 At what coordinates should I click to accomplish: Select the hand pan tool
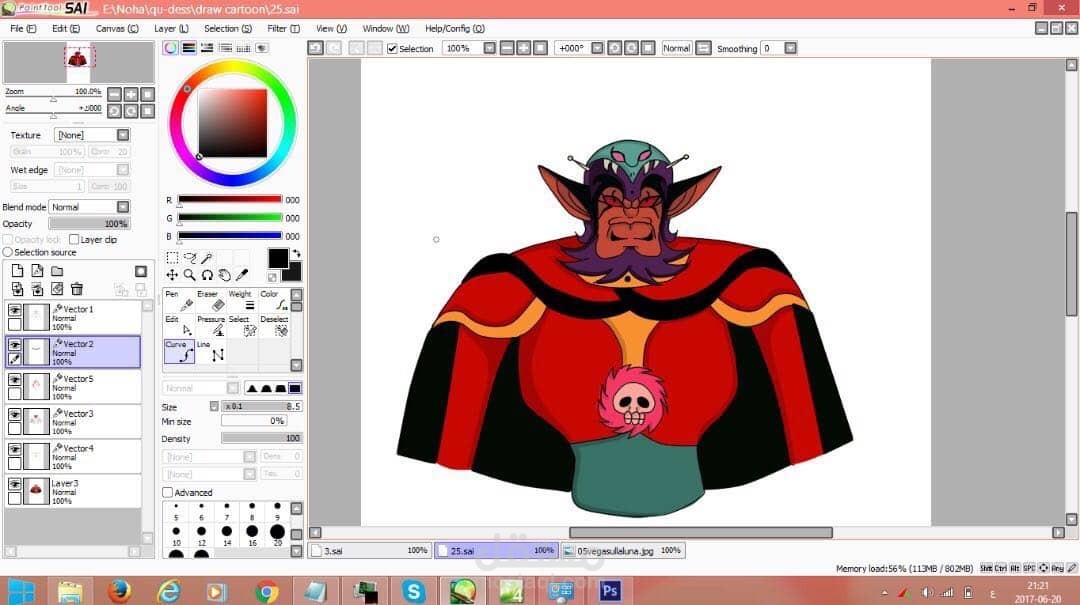(225, 275)
